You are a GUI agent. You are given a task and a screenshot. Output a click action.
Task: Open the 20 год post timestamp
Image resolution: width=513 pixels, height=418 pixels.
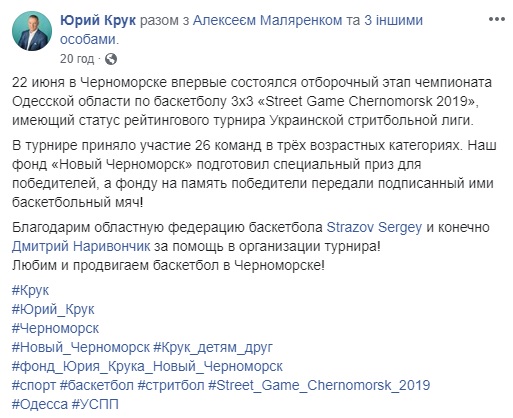click(77, 59)
